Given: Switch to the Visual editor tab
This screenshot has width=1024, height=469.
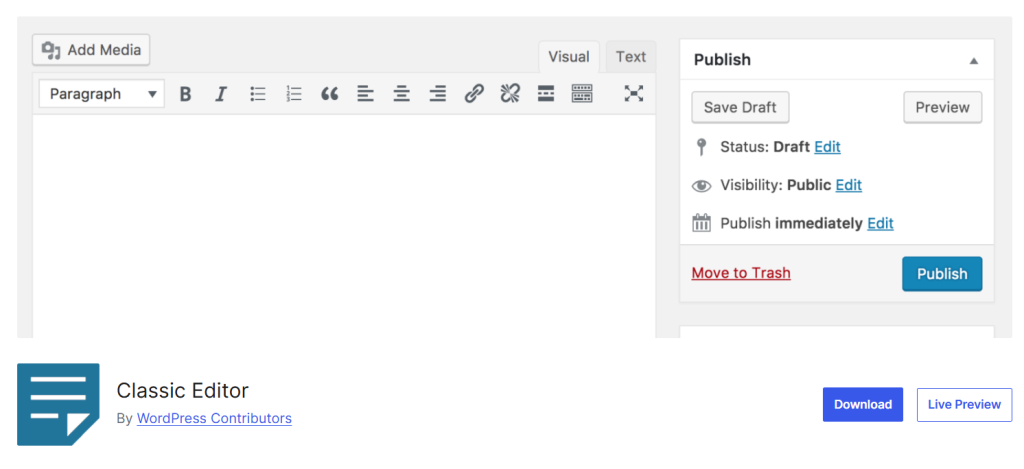Looking at the screenshot, I should tap(568, 57).
